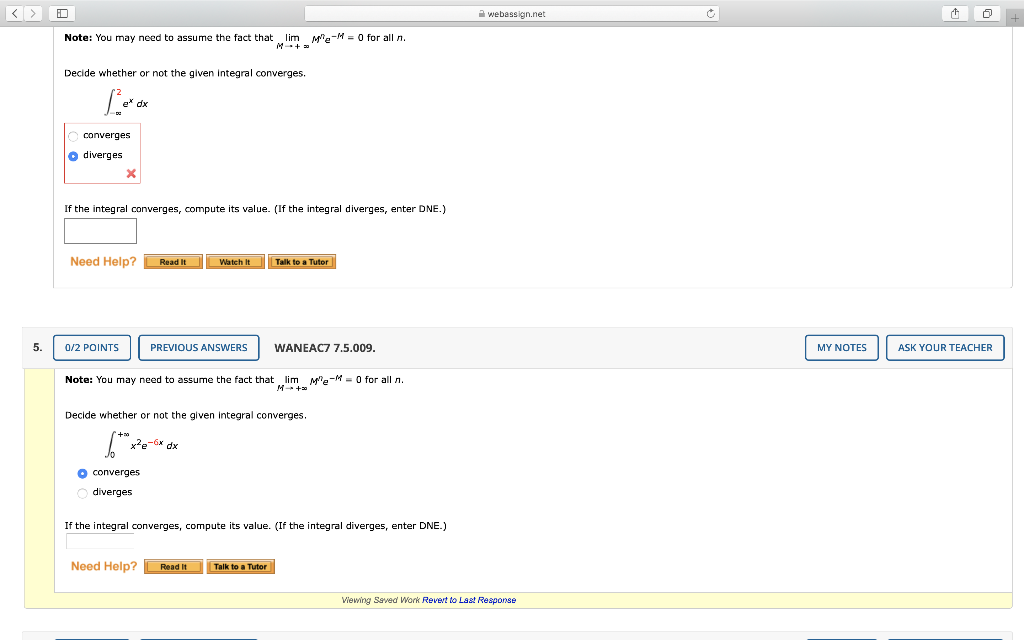Click the Read It help button
The height and width of the screenshot is (640, 1024).
click(x=172, y=261)
